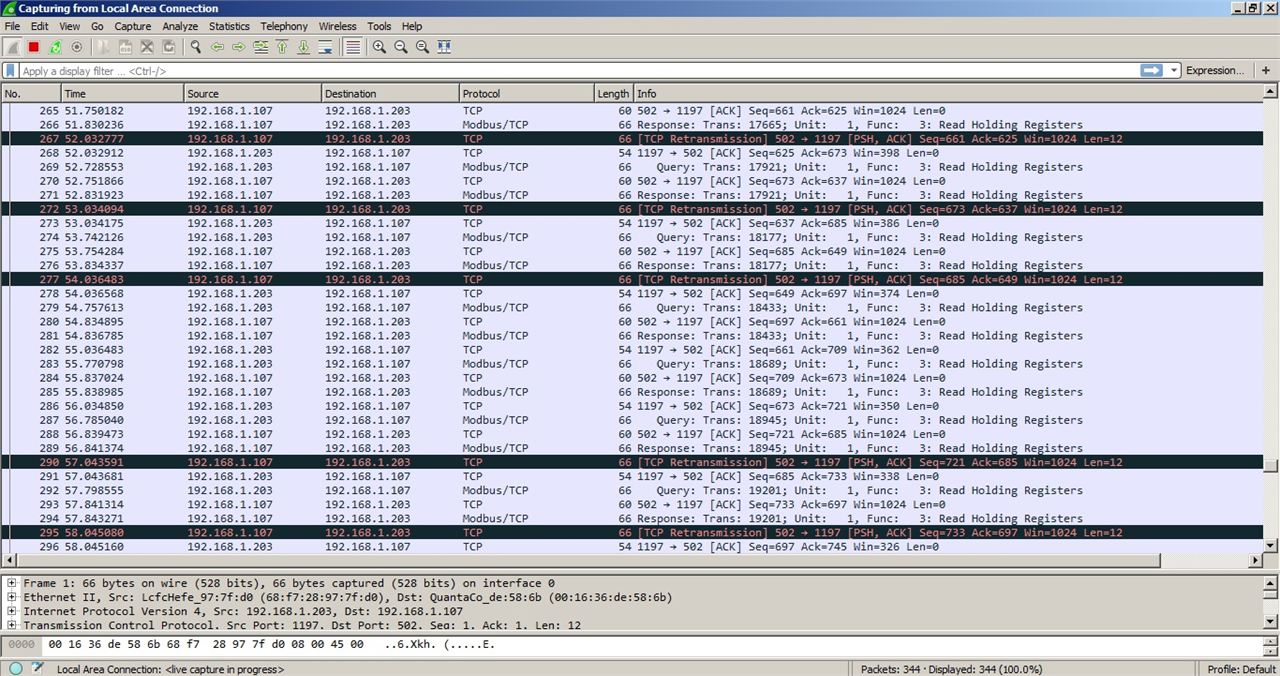Open the Telephony menu
1280x676 pixels.
click(284, 26)
